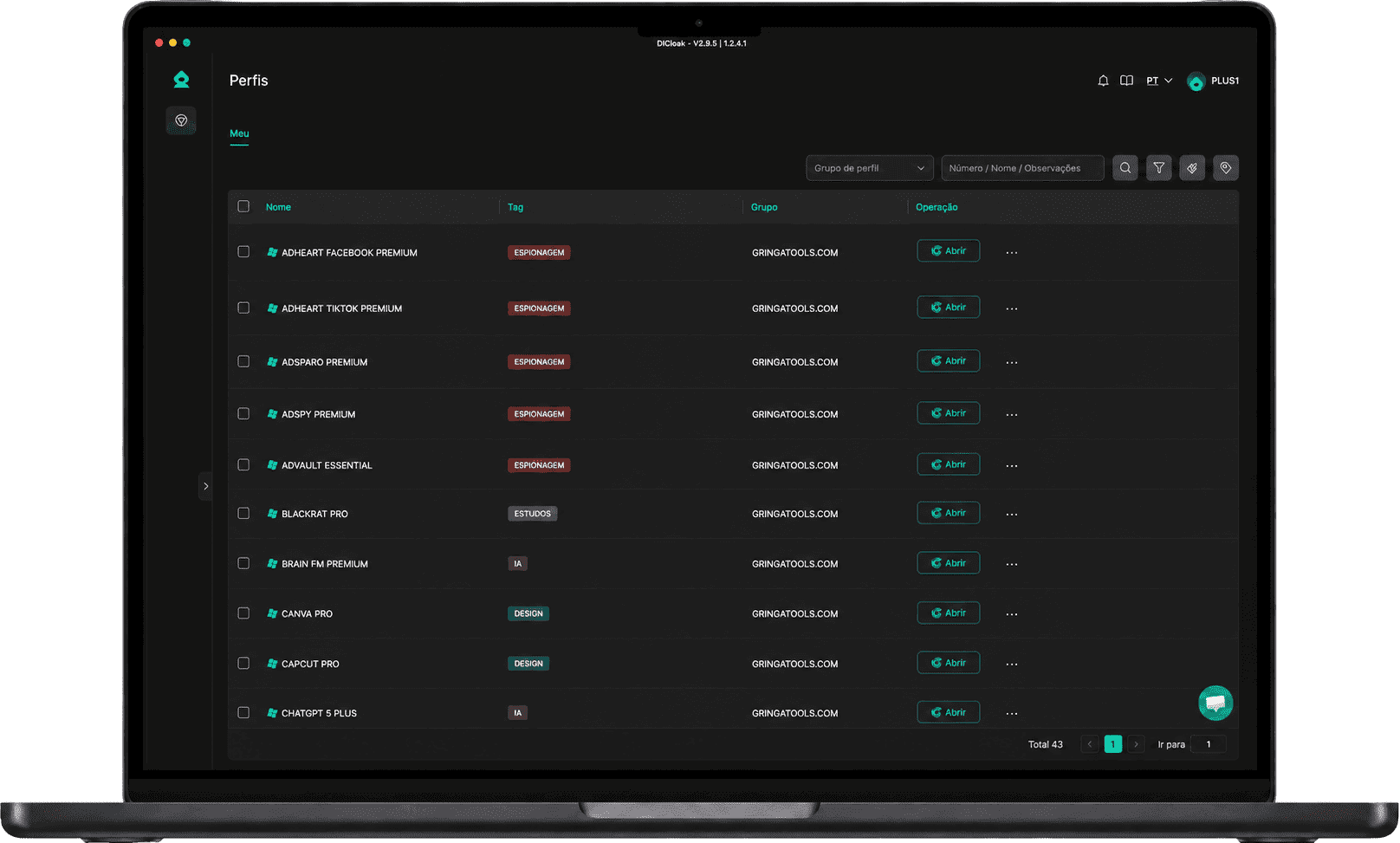
Task: Check the BLACKRAT PRO row checkbox
Action: tap(243, 513)
